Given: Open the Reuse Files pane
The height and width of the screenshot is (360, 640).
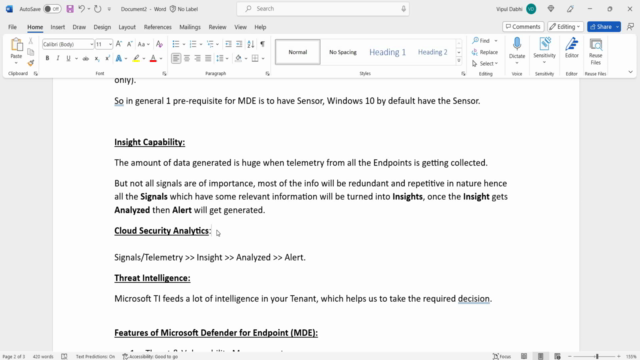Looking at the screenshot, I should tap(596, 51).
